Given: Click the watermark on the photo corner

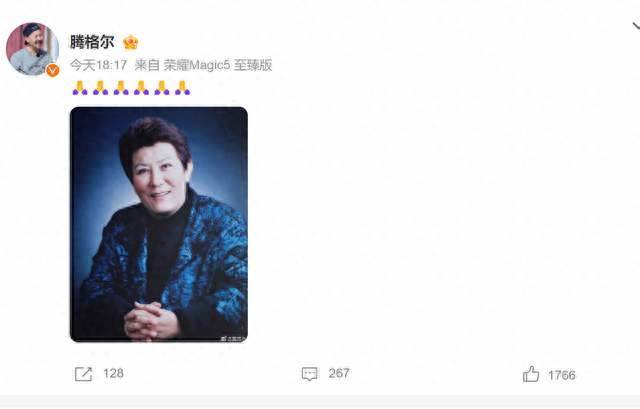Looking at the screenshot, I should click(233, 338).
